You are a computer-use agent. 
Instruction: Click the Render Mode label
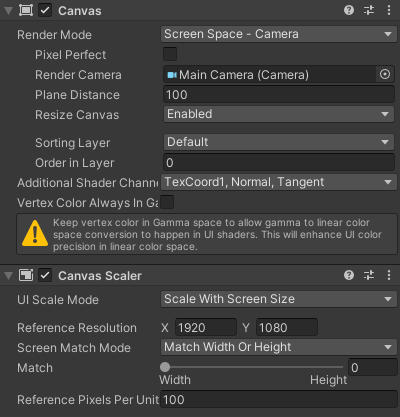pos(54,35)
